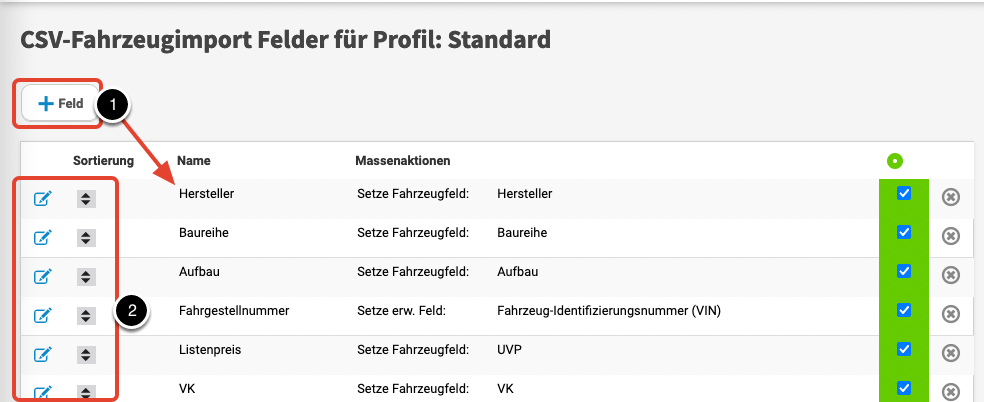This screenshot has width=984, height=402.
Task: Disable the Listenpreis checkbox
Action: [x=904, y=349]
